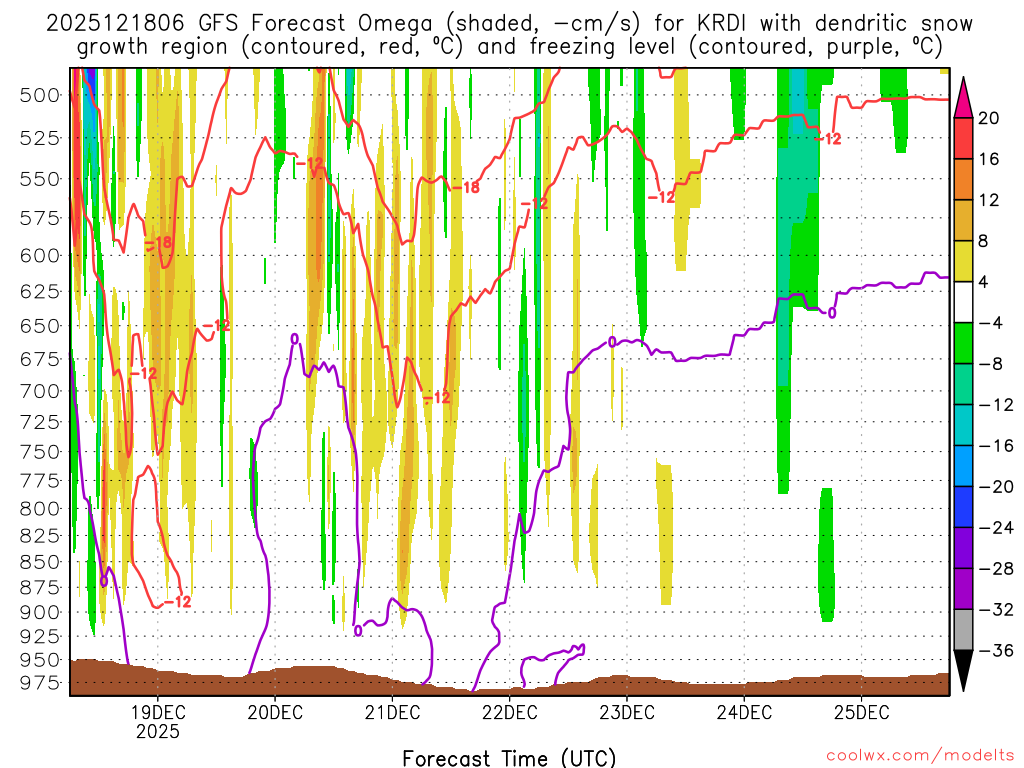This screenshot has height=768, width=1024.
Task: Click the colorbar value -8
Action: click(x=990, y=364)
